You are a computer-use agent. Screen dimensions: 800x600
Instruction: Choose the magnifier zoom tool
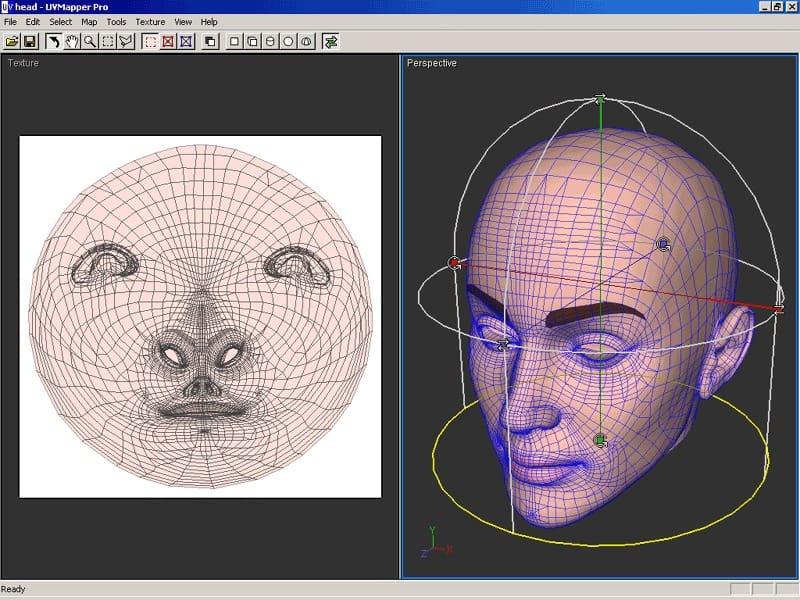pyautogui.click(x=90, y=42)
